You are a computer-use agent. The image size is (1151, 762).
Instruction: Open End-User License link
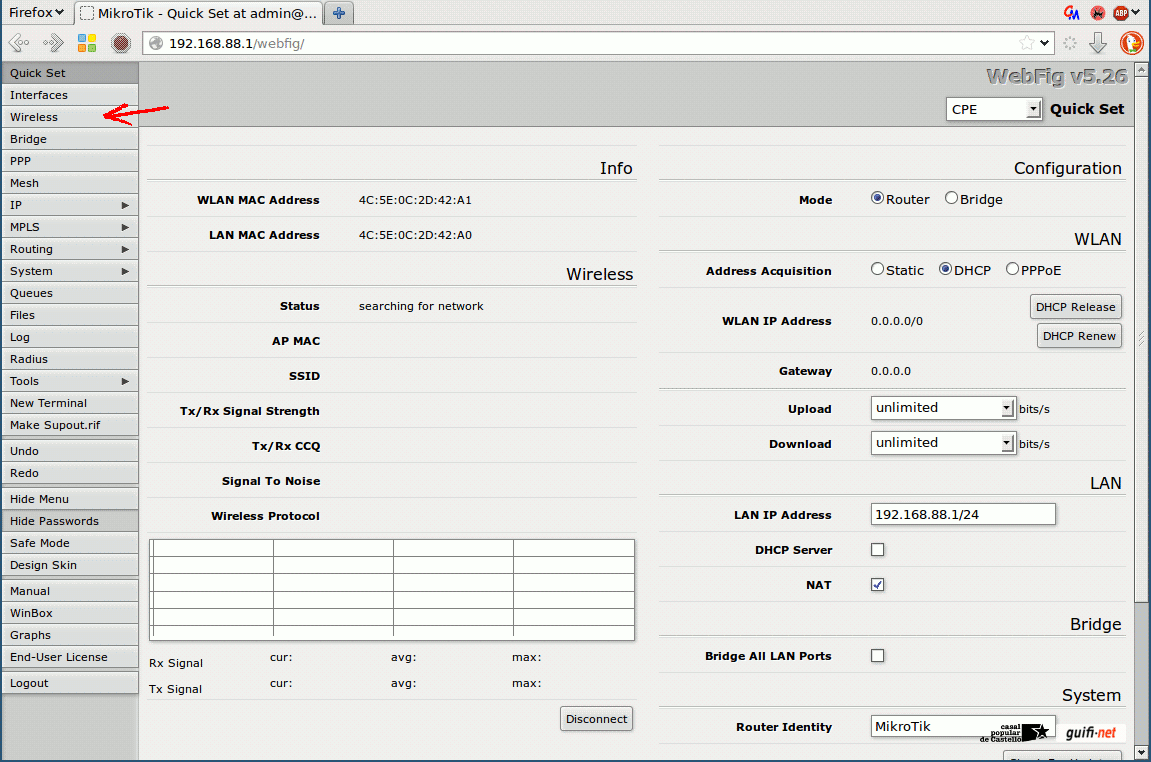(69, 656)
